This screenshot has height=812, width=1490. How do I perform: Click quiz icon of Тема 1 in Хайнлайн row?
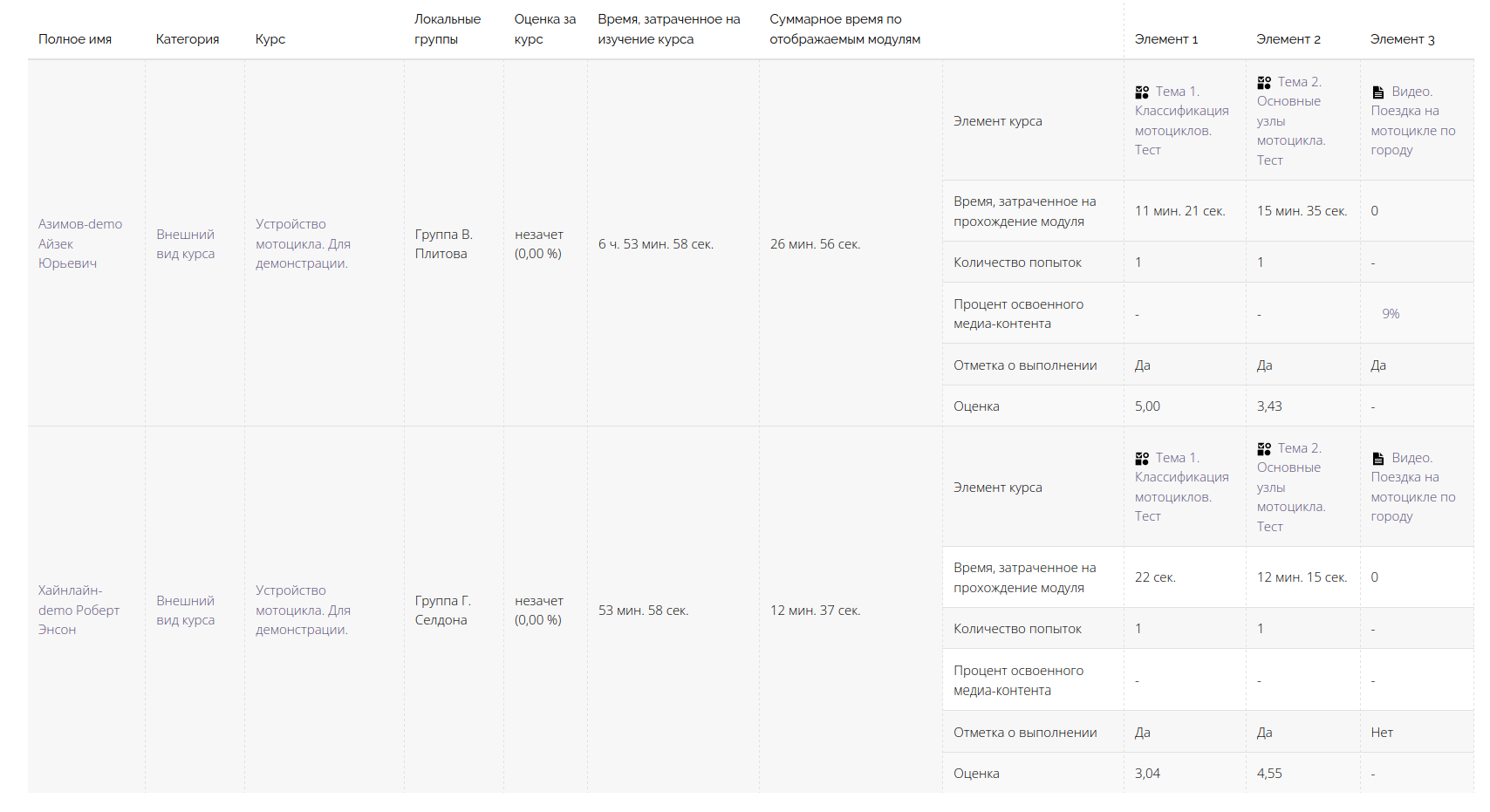point(1142,459)
